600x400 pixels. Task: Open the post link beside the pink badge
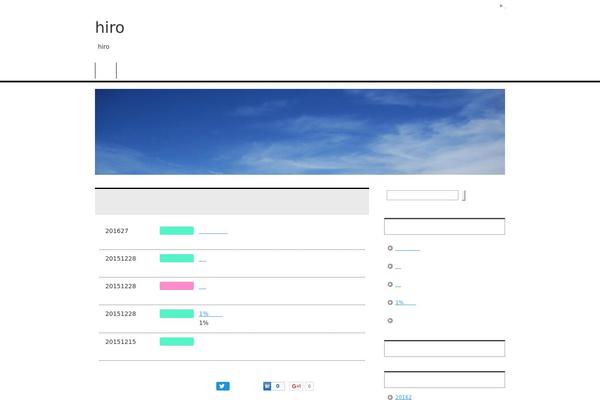[202, 287]
